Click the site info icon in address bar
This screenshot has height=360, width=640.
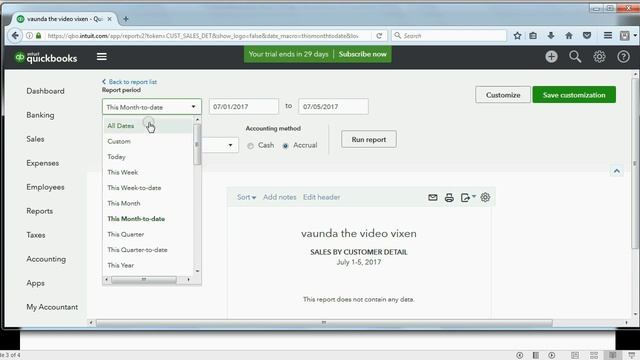29,36
